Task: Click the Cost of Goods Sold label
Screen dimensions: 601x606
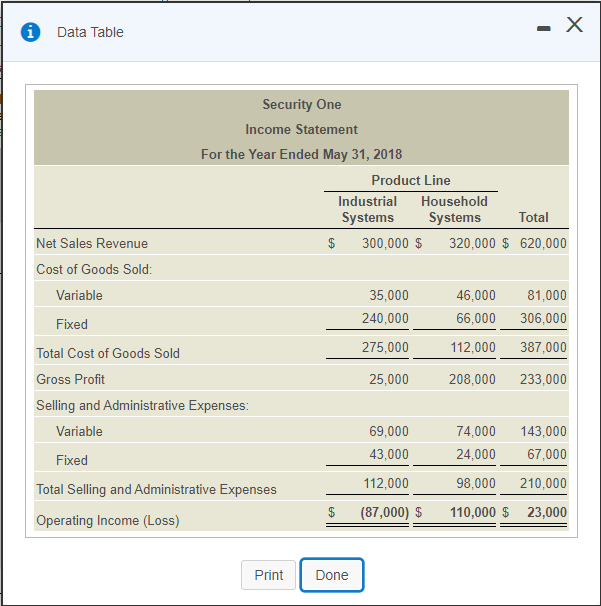Action: [x=94, y=269]
